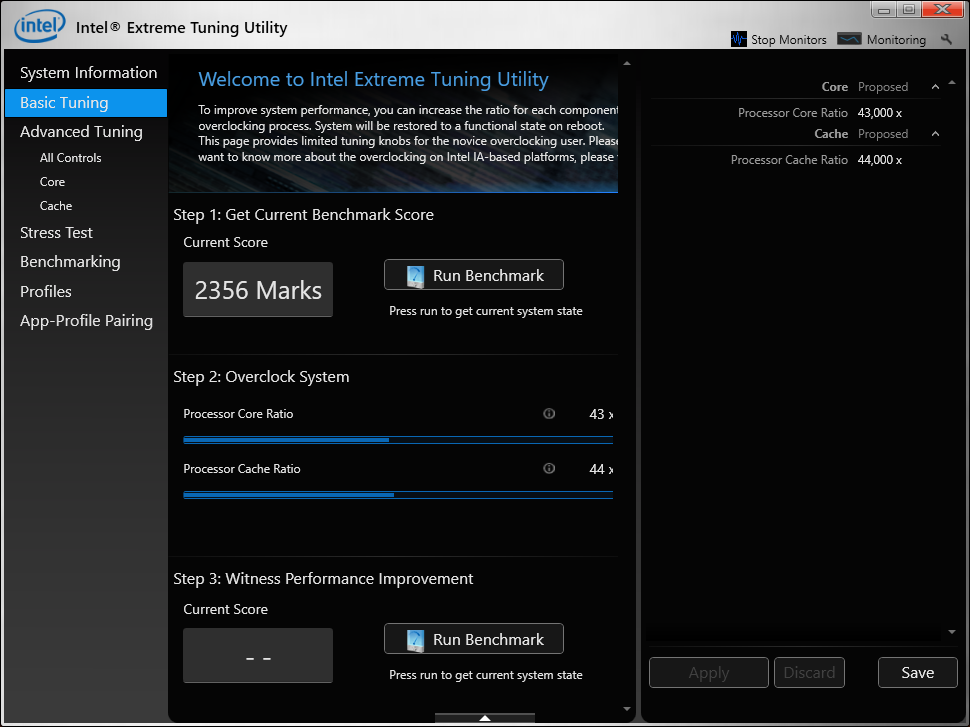Go to the Benchmarking page
970x727 pixels.
coord(70,262)
